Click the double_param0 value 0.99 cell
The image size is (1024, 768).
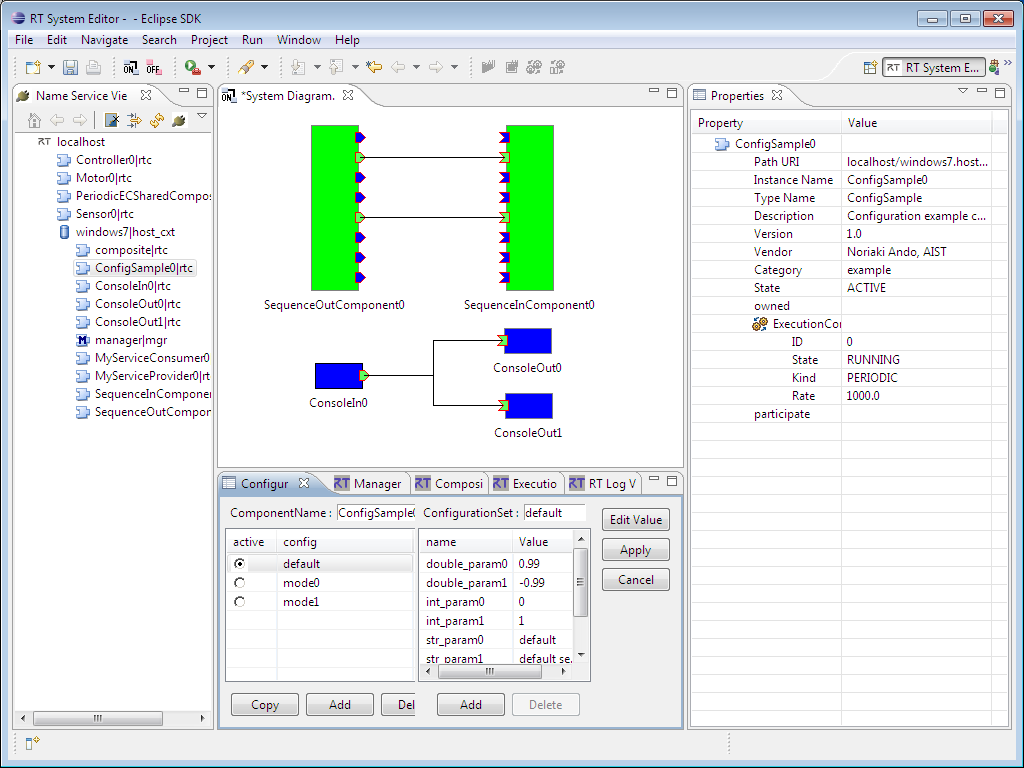click(542, 564)
